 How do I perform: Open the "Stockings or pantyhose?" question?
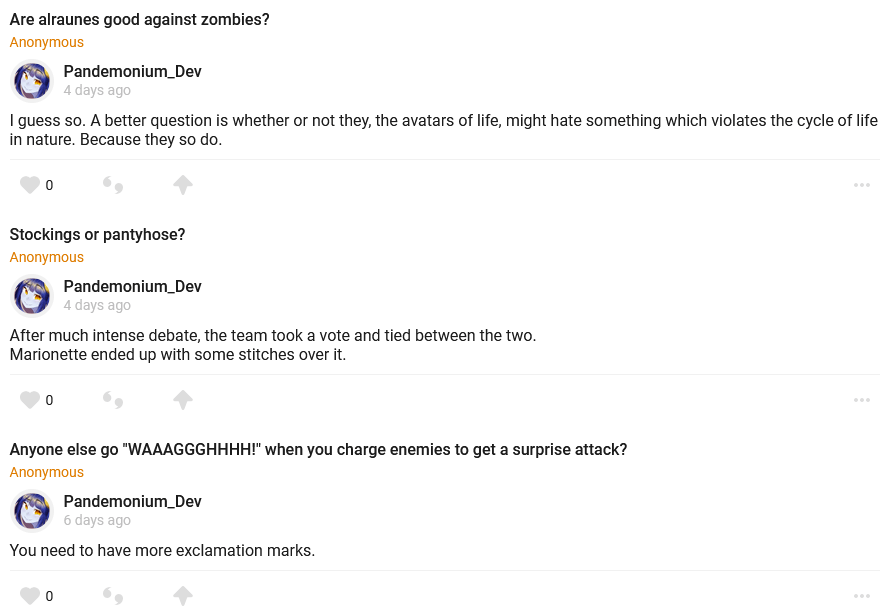point(97,235)
